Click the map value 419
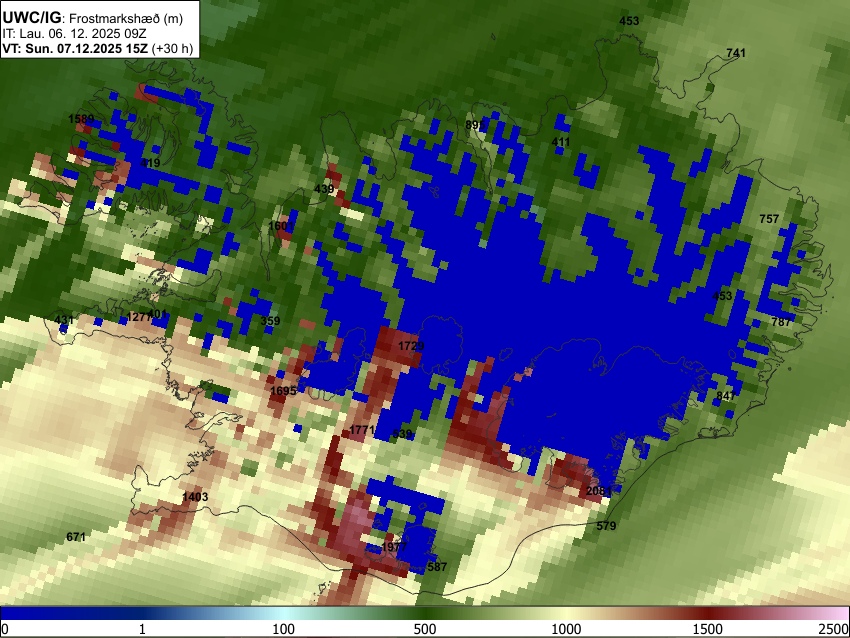This screenshot has width=850, height=638. pyautogui.click(x=150, y=163)
